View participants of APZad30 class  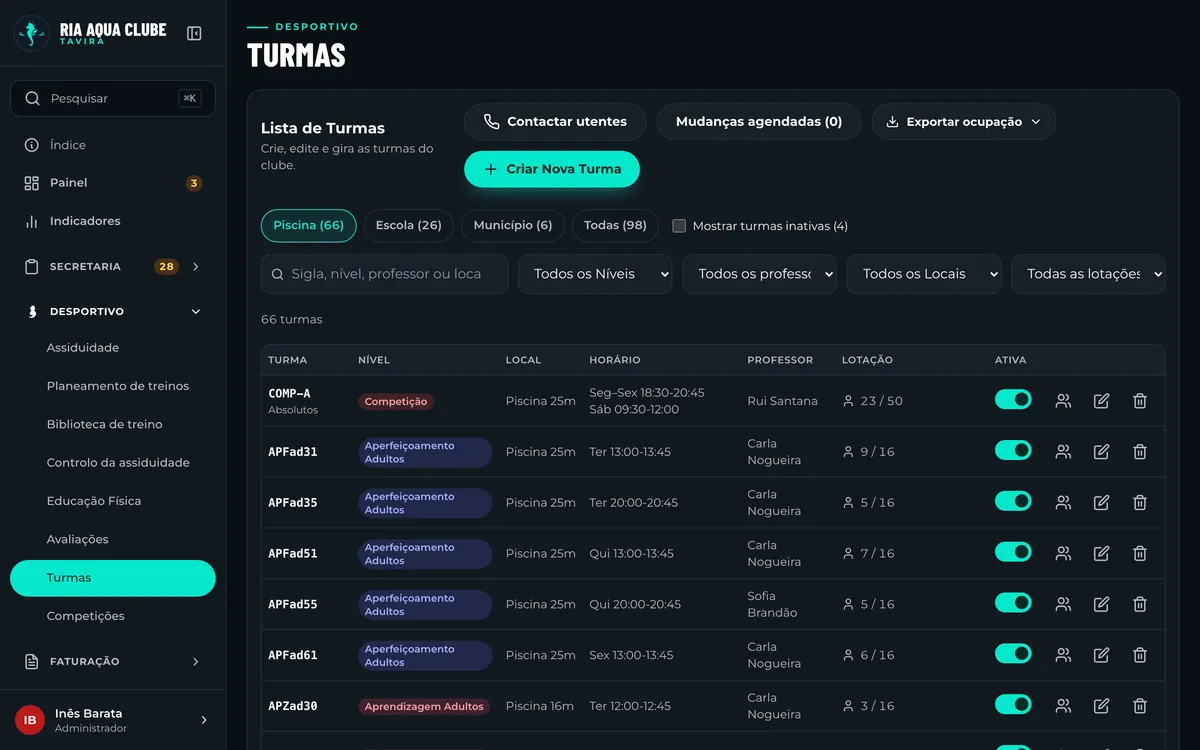pyautogui.click(x=1063, y=706)
